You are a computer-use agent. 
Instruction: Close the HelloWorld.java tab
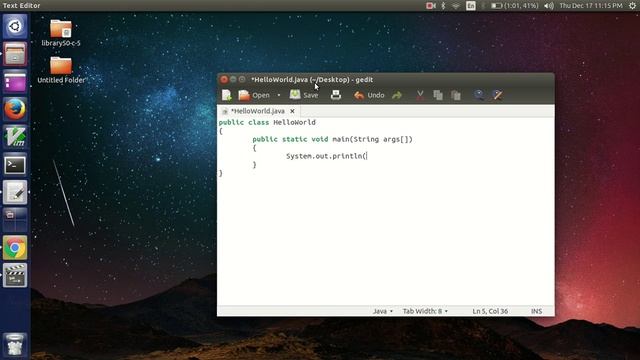click(292, 111)
